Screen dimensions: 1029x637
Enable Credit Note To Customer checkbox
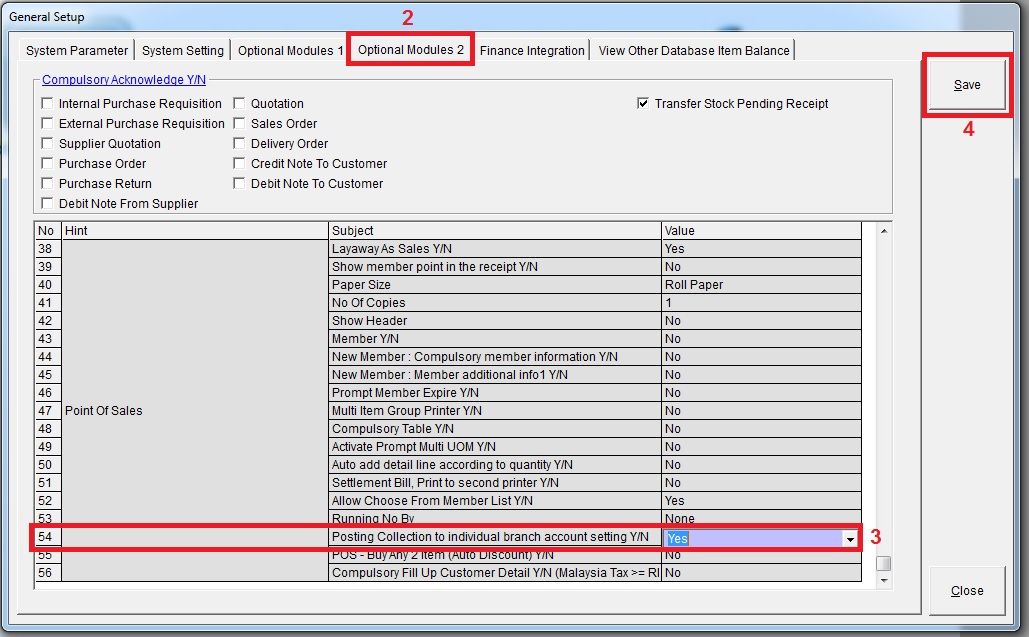pyautogui.click(x=240, y=164)
